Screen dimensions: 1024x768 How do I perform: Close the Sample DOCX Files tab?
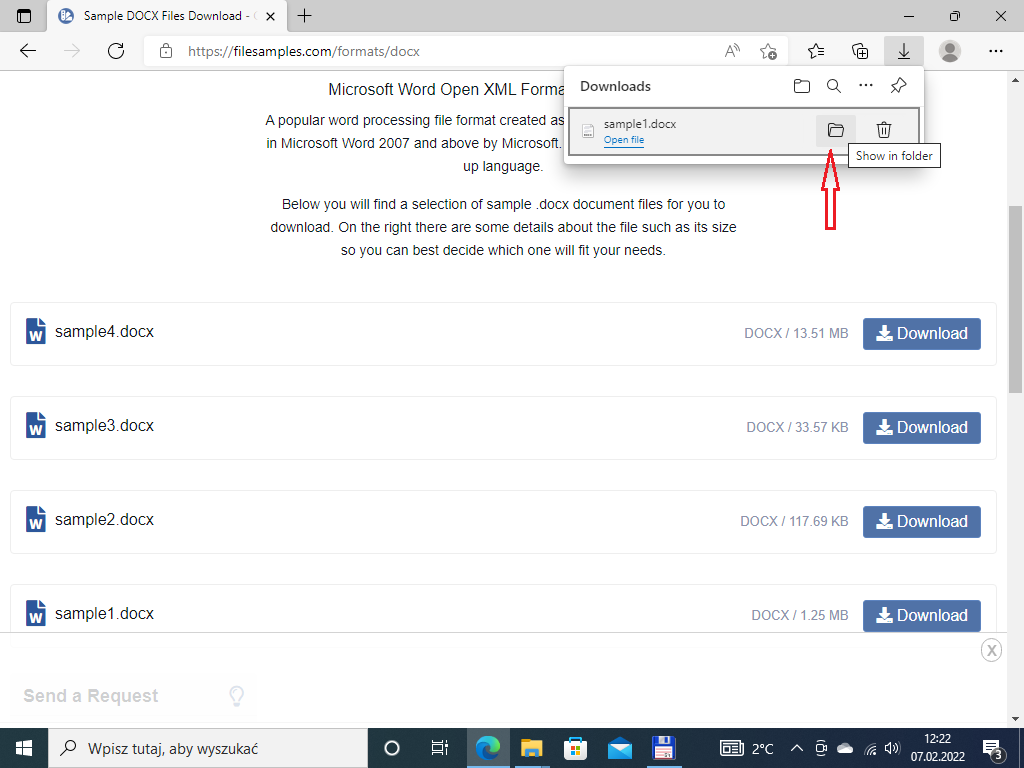point(270,16)
